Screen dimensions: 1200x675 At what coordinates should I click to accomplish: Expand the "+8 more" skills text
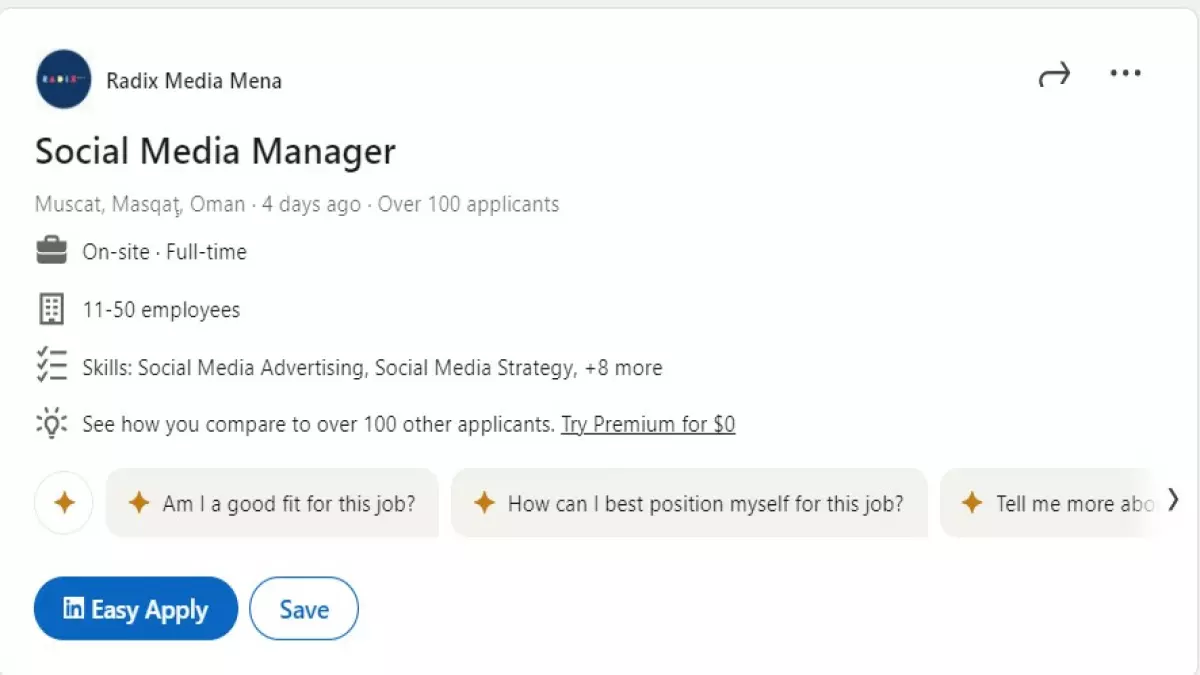(623, 368)
